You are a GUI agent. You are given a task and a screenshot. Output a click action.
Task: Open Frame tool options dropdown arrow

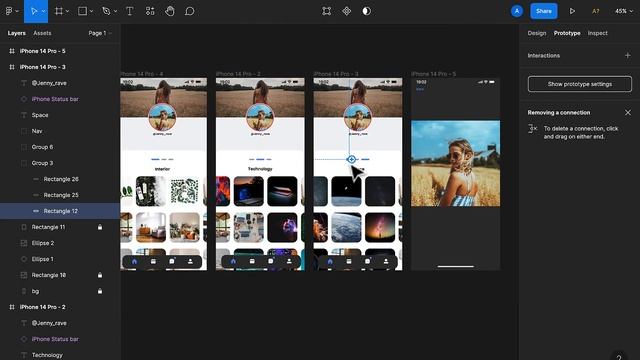click(67, 11)
